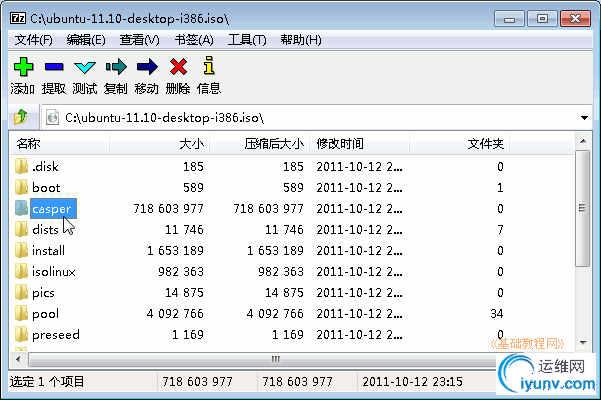Viewport: 601px width, 400px height.
Task: Select the casper folder name
Action: [x=52, y=209]
